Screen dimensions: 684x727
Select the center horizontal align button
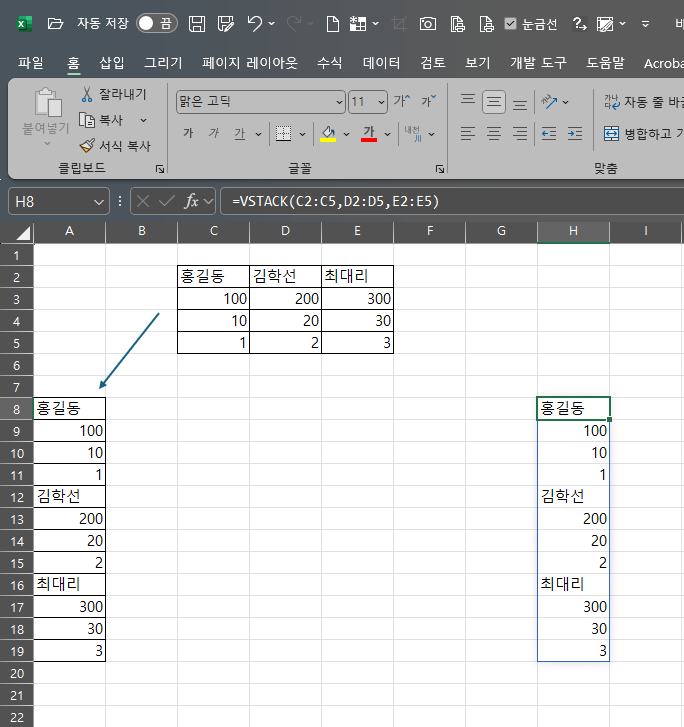[493, 134]
